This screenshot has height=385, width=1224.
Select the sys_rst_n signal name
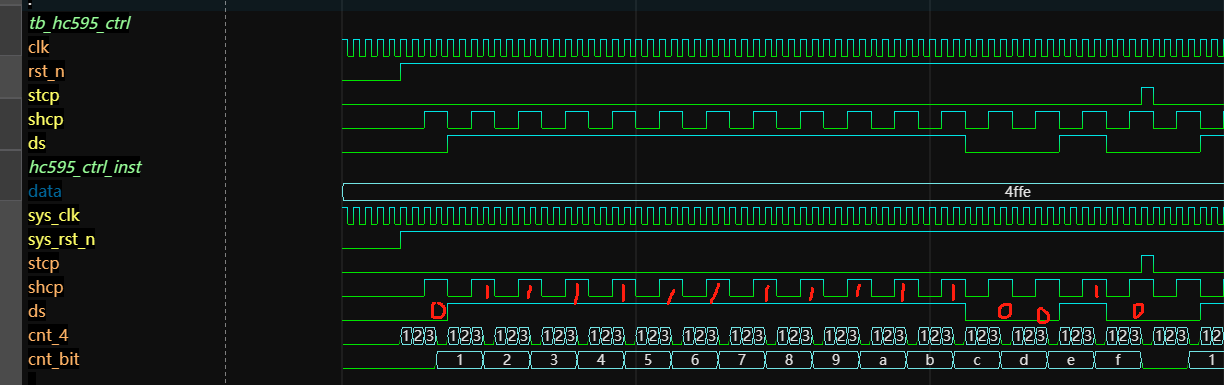(62, 239)
